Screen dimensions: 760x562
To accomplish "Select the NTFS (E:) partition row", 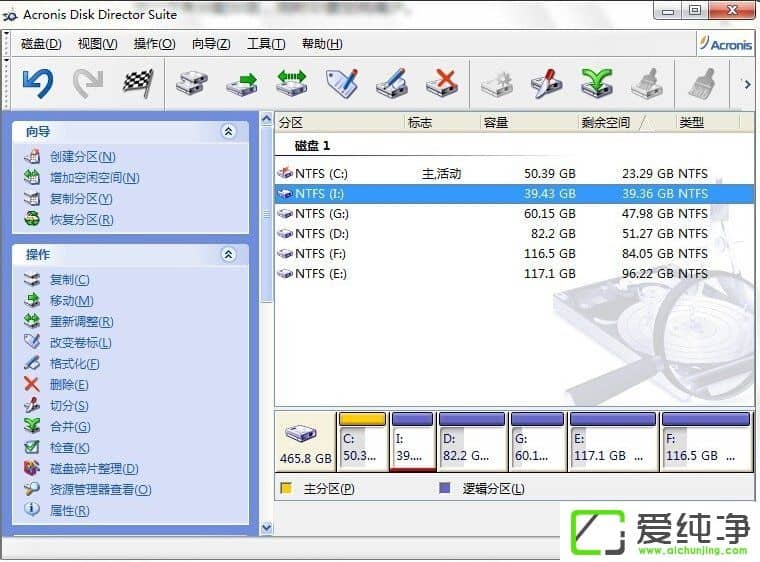I will tap(514, 274).
